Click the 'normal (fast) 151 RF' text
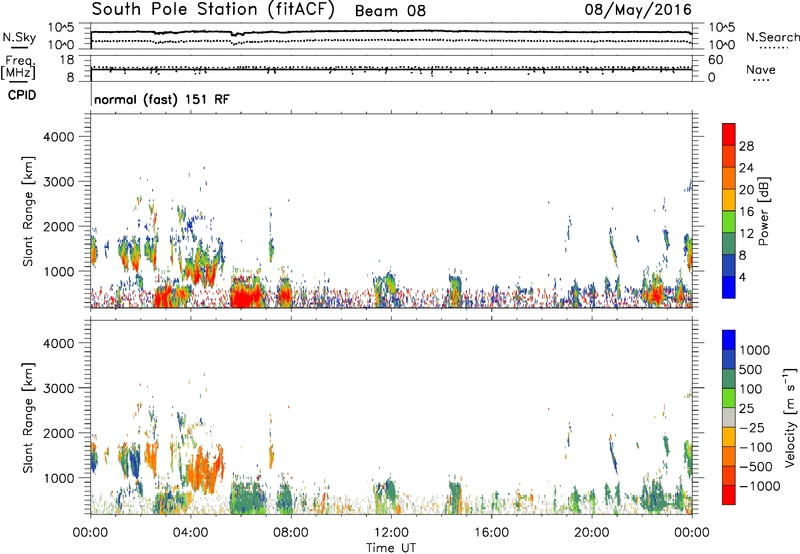Screen dimensions: 800x554 (162, 99)
